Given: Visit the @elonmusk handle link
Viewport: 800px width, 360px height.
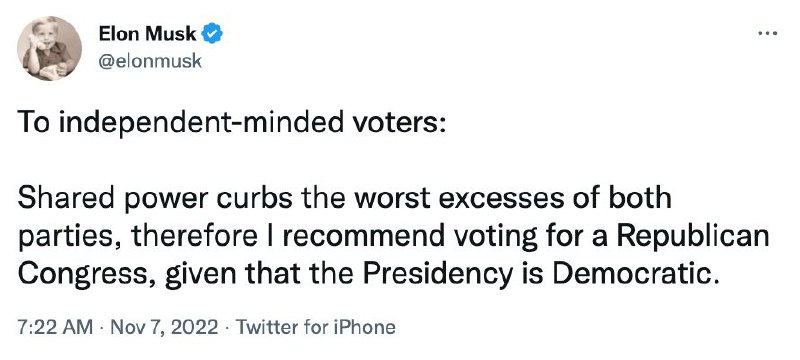Looking at the screenshot, I should (149, 62).
